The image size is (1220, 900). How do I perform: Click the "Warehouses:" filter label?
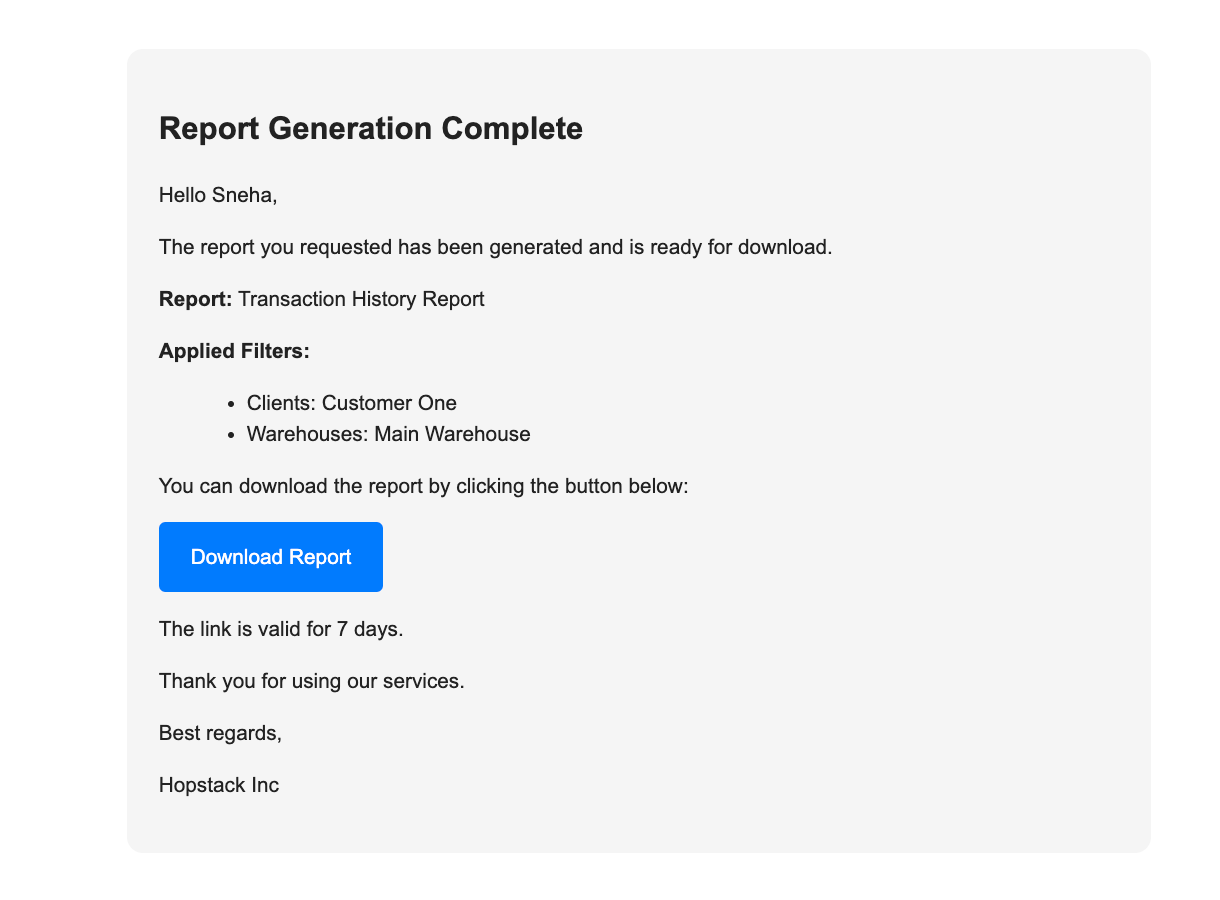[x=307, y=434]
